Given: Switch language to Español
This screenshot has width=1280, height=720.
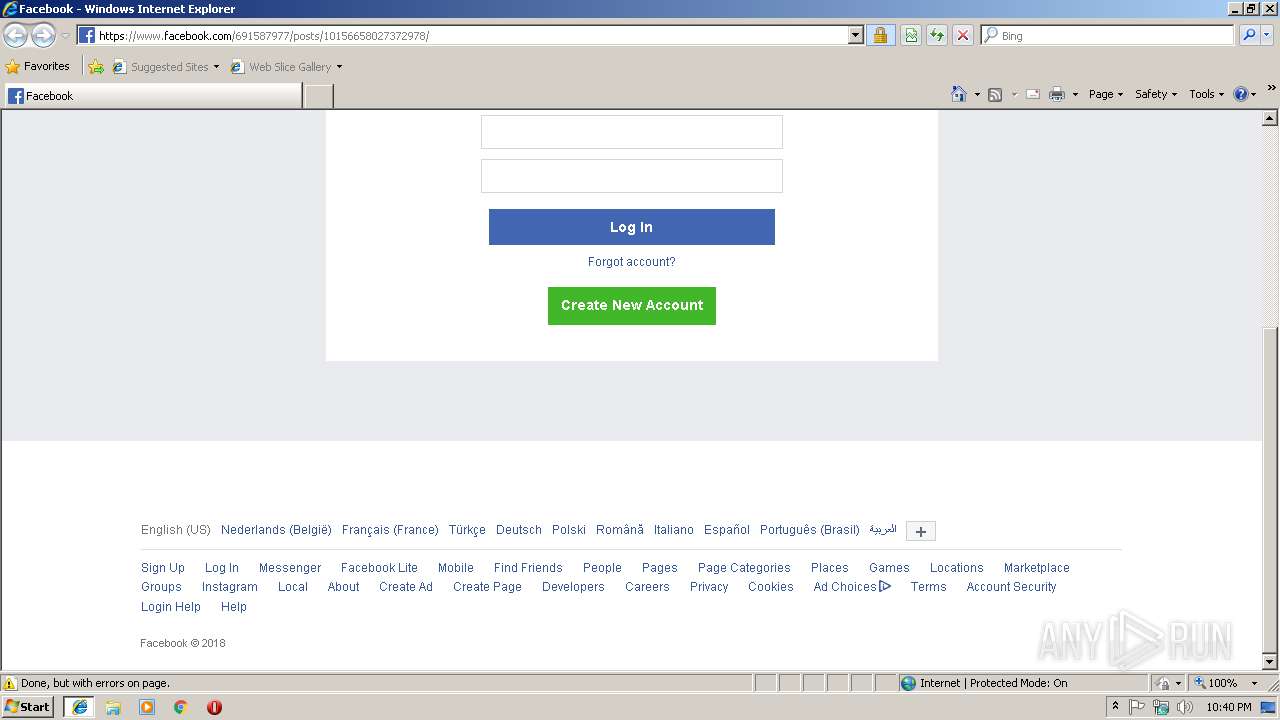Looking at the screenshot, I should tap(727, 530).
